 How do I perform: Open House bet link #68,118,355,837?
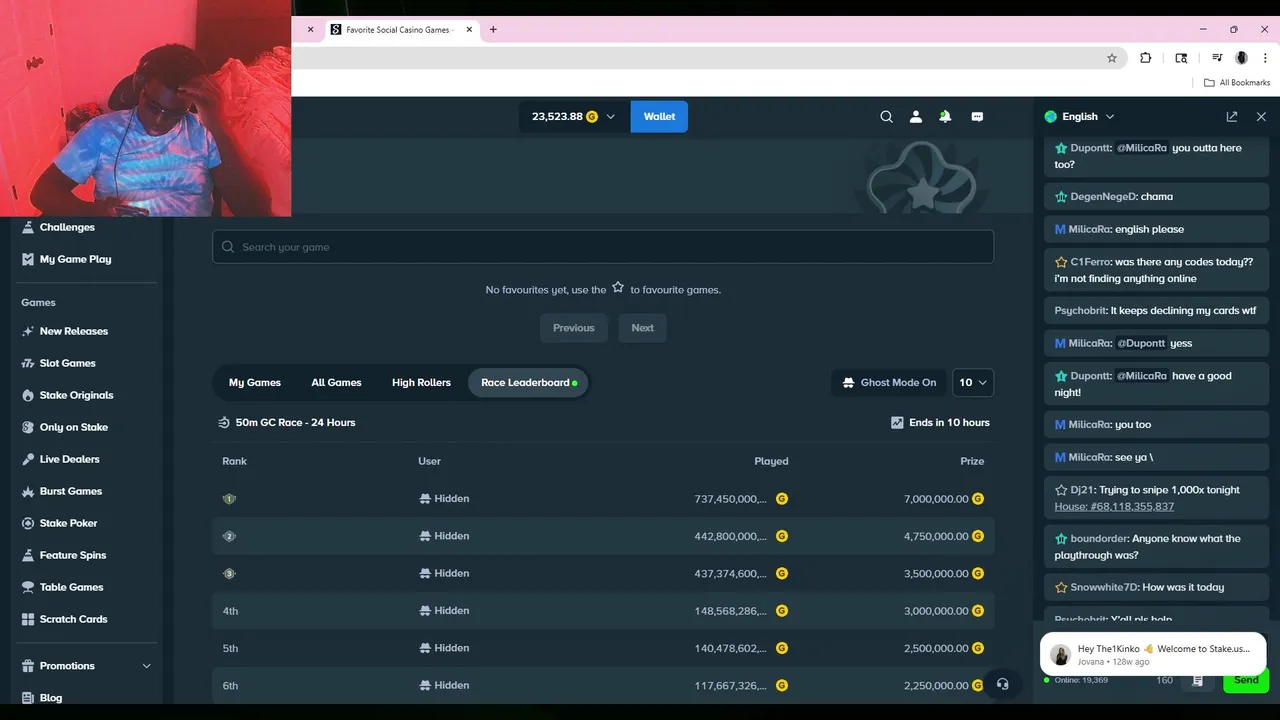1114,507
